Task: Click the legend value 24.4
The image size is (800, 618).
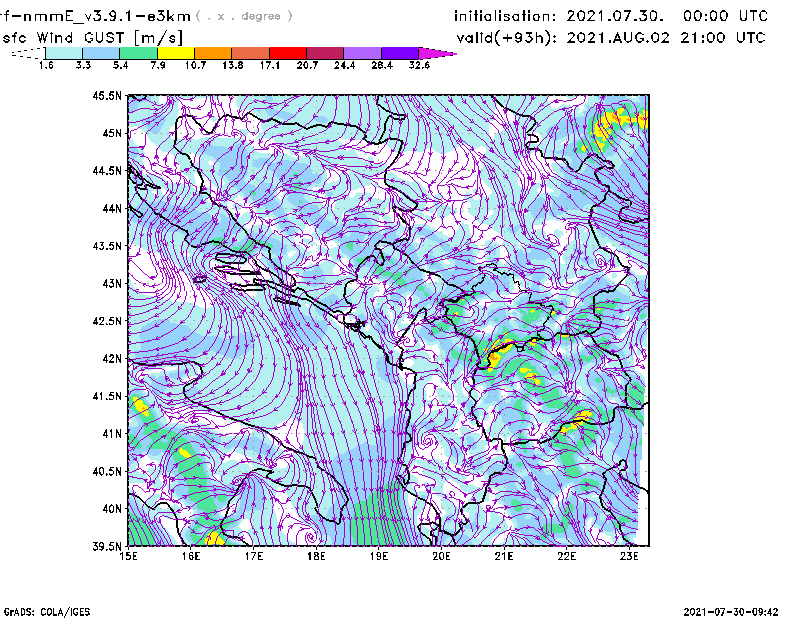Action: click(344, 65)
